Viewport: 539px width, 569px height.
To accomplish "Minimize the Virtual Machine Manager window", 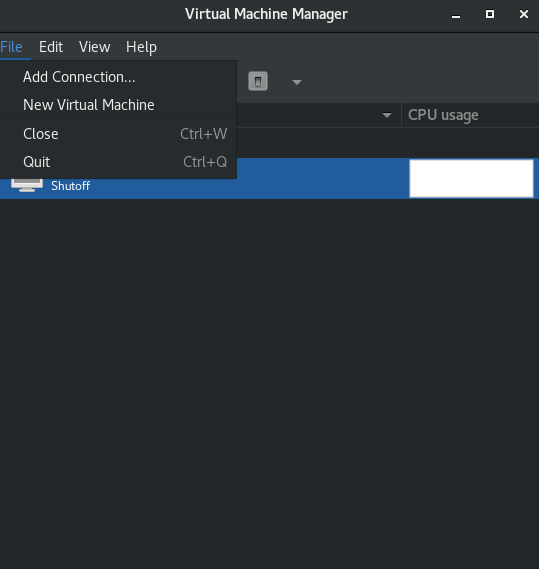I will [x=456, y=15].
